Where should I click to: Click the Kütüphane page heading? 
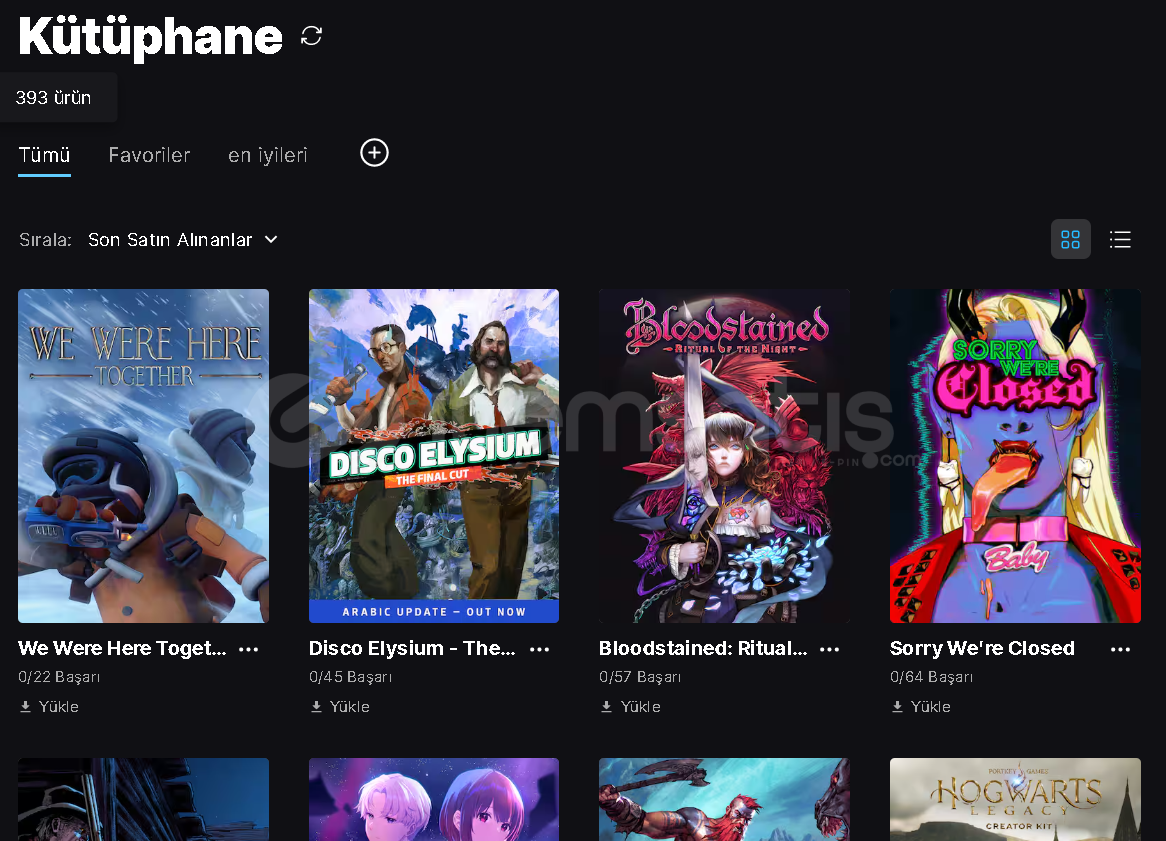(x=150, y=36)
